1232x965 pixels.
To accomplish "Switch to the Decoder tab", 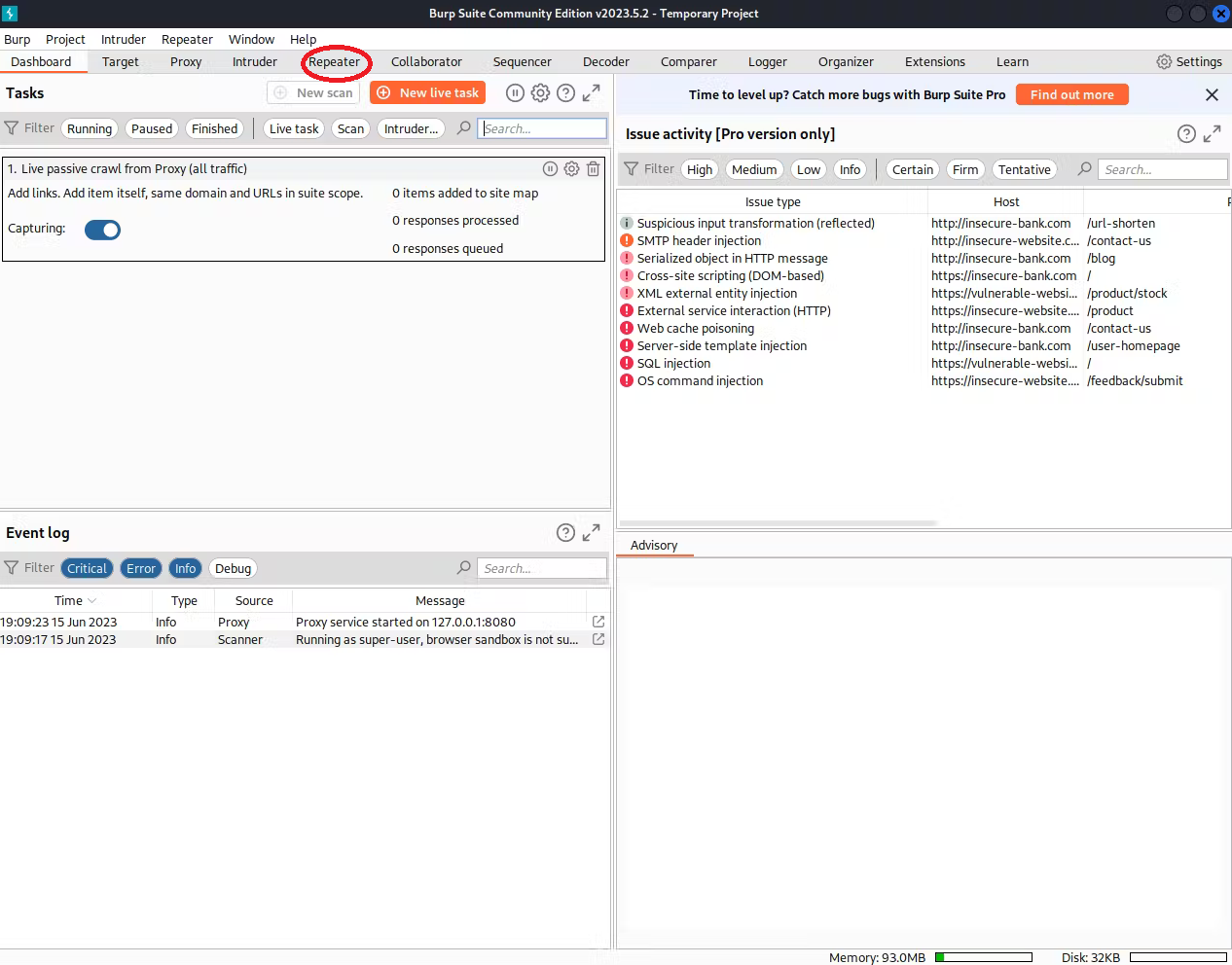I will (x=606, y=61).
